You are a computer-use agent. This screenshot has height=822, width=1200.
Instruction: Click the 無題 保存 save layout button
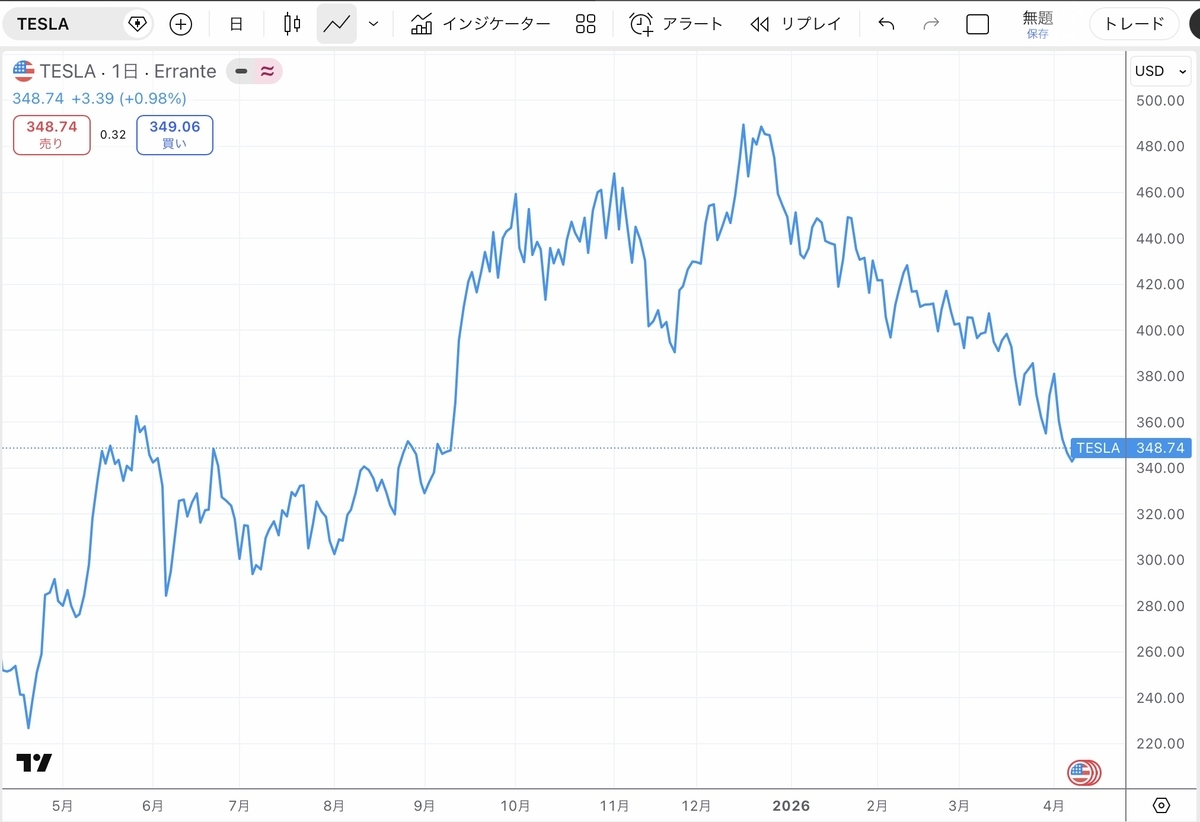tap(1037, 24)
